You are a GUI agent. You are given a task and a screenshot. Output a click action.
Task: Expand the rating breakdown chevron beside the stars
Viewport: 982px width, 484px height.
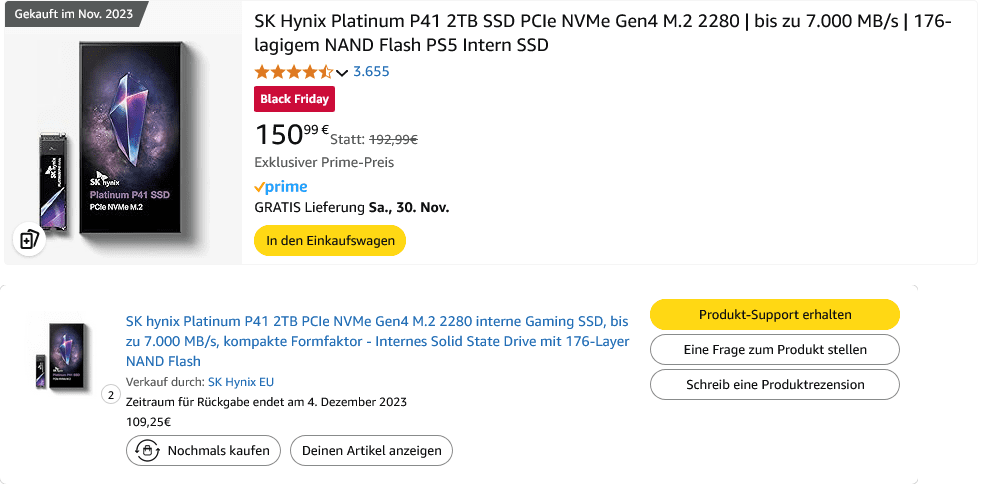(342, 72)
